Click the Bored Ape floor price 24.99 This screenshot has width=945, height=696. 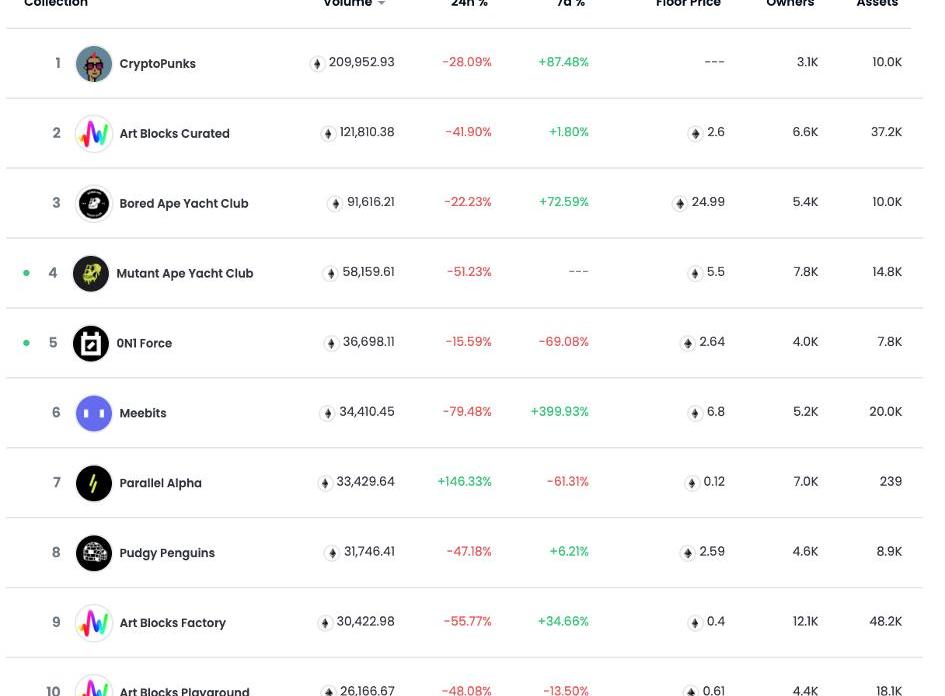point(708,202)
